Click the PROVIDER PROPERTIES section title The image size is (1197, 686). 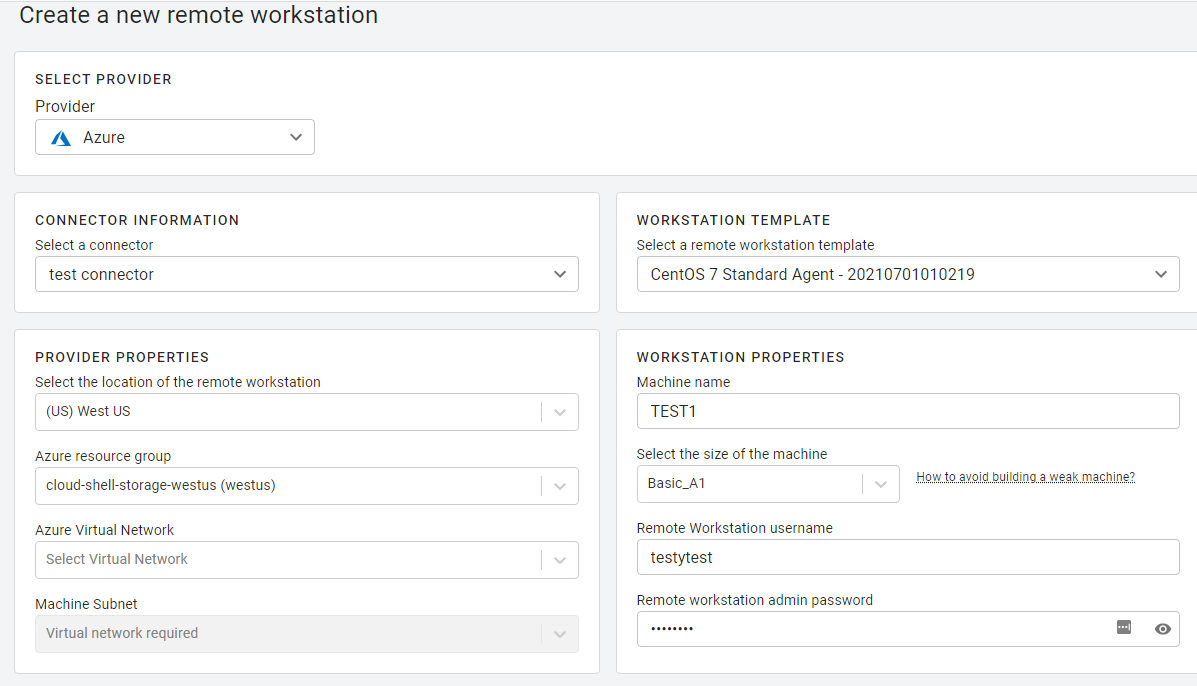122,357
